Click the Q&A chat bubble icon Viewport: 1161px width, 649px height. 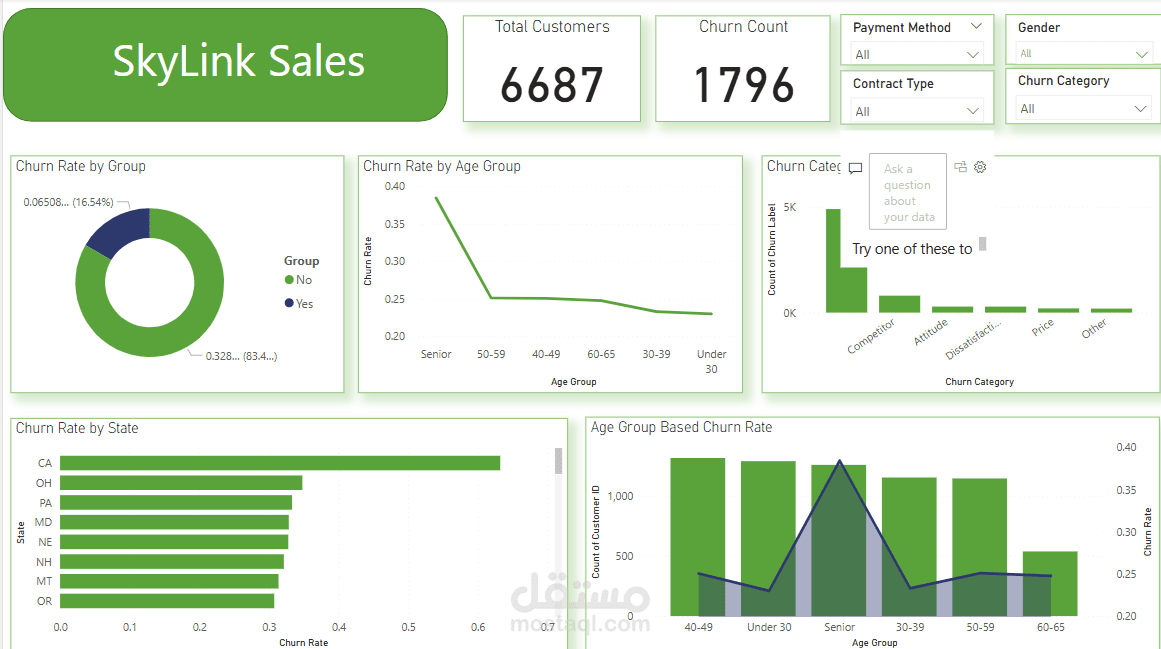click(x=855, y=168)
